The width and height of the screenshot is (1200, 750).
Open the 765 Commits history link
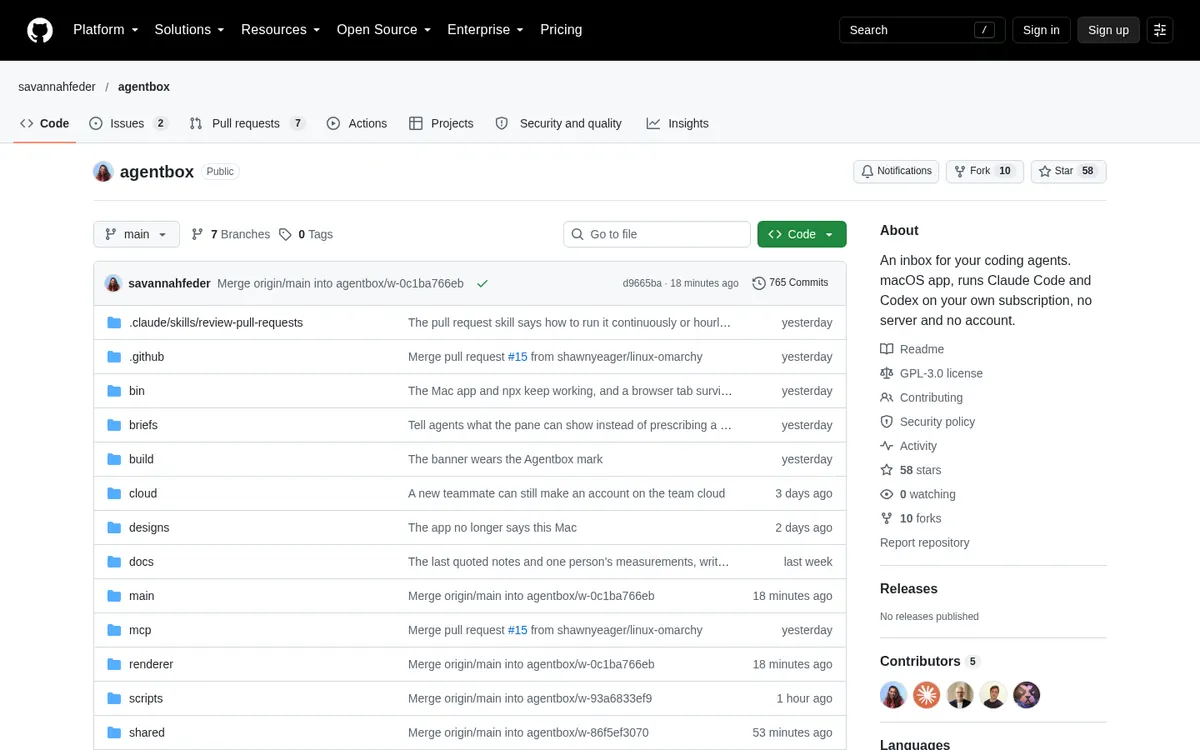coord(790,283)
